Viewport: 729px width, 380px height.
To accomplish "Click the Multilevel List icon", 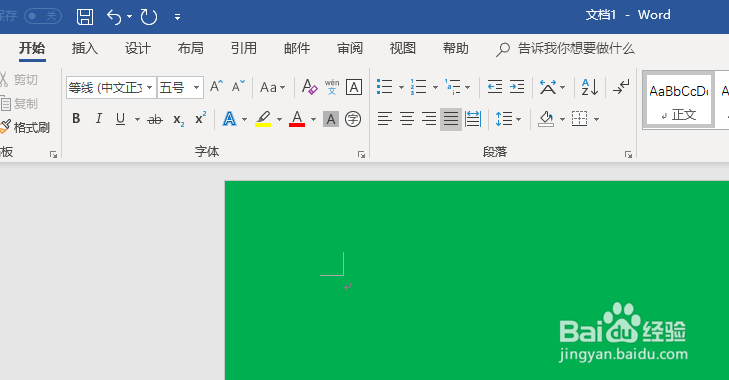I will coord(453,87).
